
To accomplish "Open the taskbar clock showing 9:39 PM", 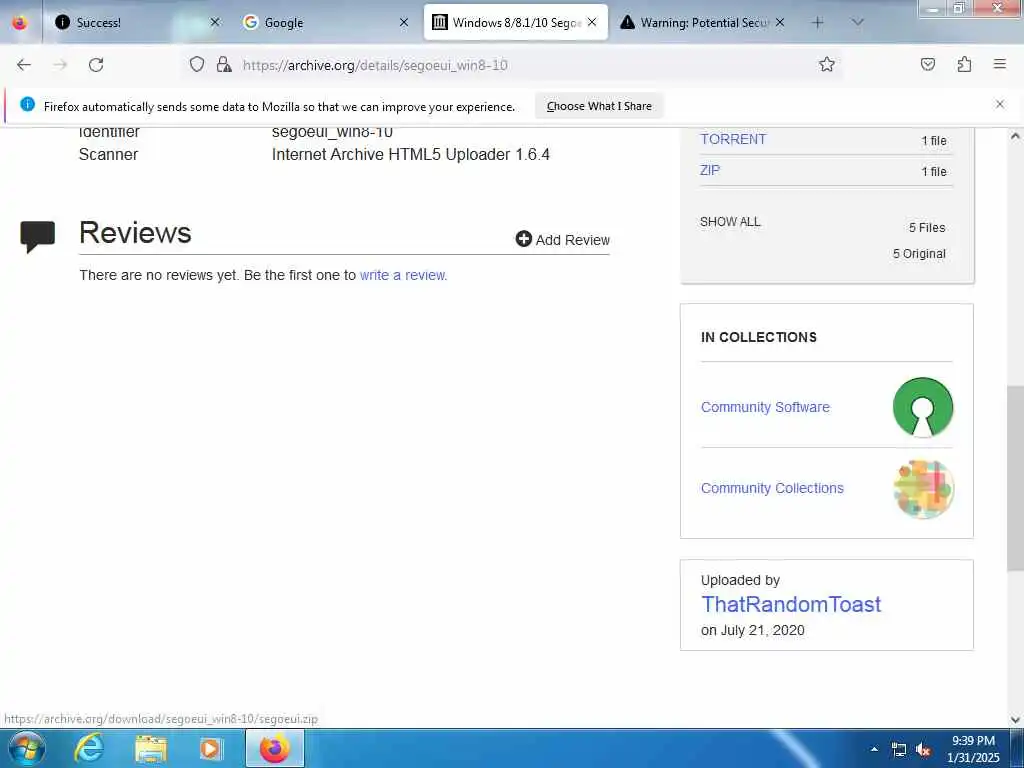I will 973,749.
